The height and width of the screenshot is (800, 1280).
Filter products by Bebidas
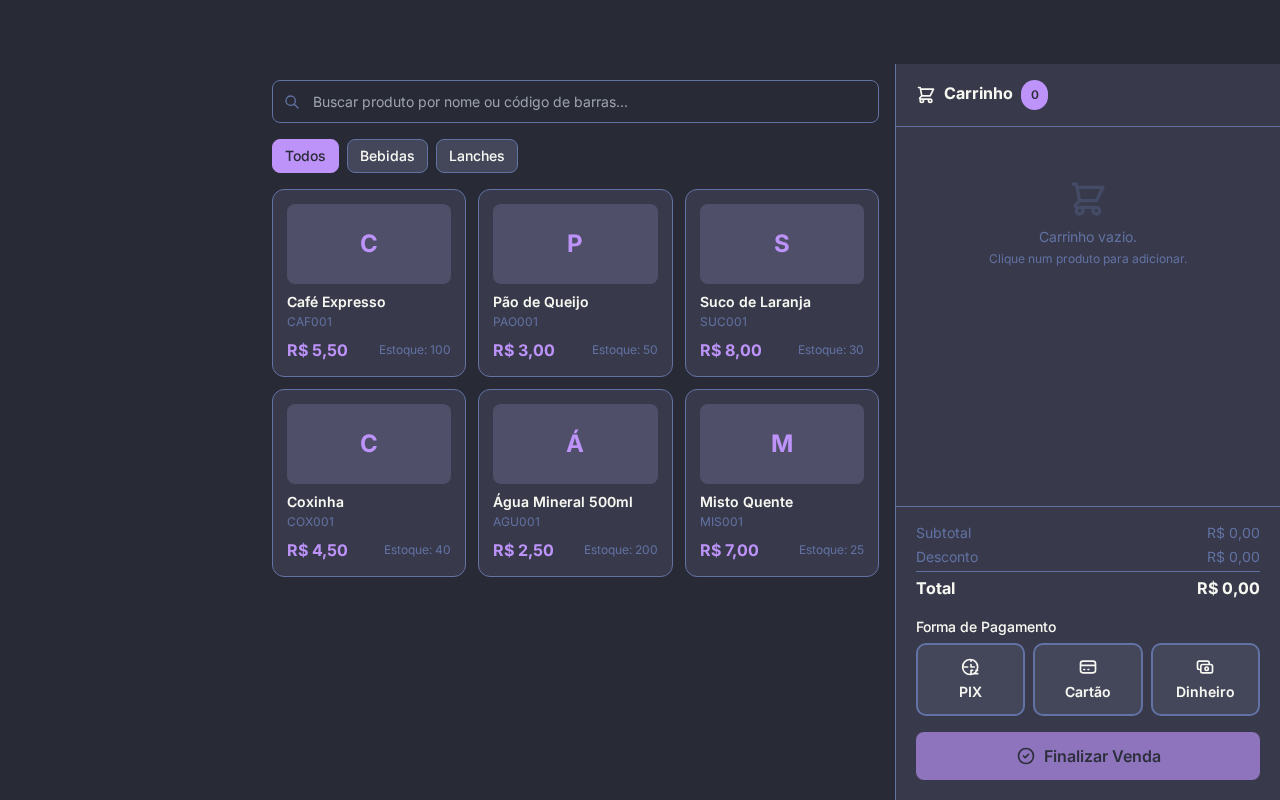[x=387, y=156]
